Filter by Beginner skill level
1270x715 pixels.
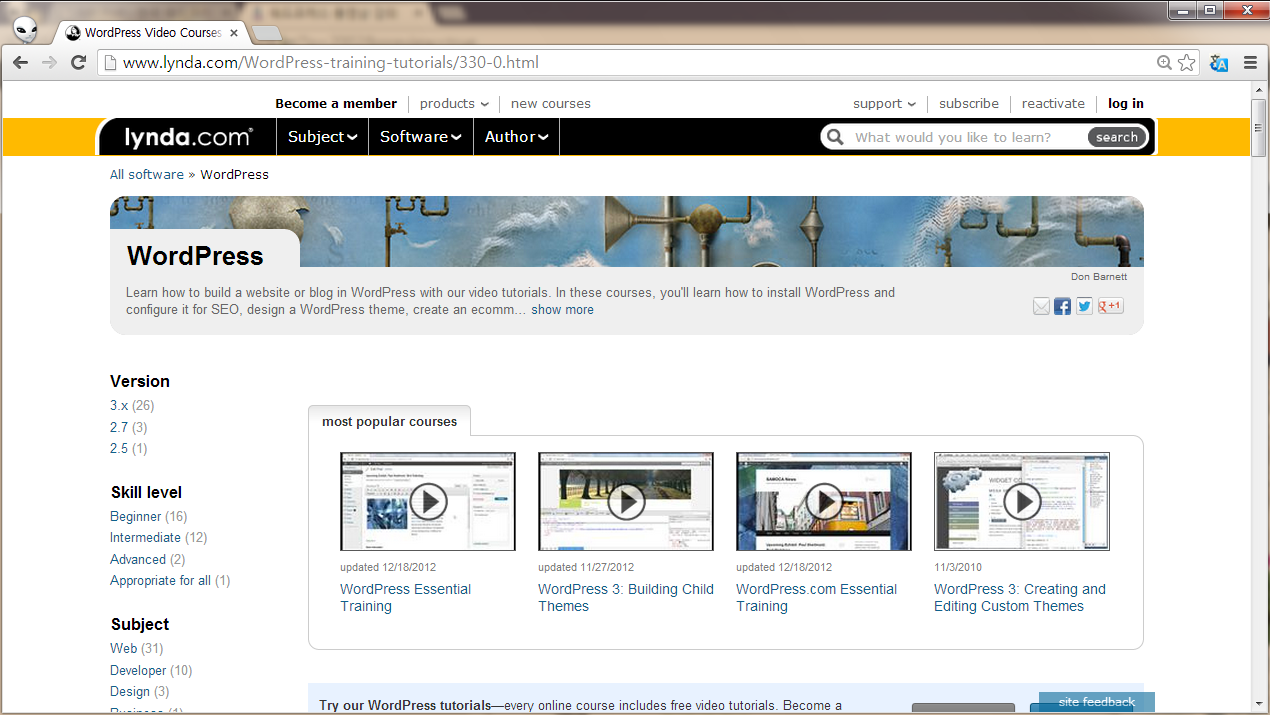click(x=135, y=516)
